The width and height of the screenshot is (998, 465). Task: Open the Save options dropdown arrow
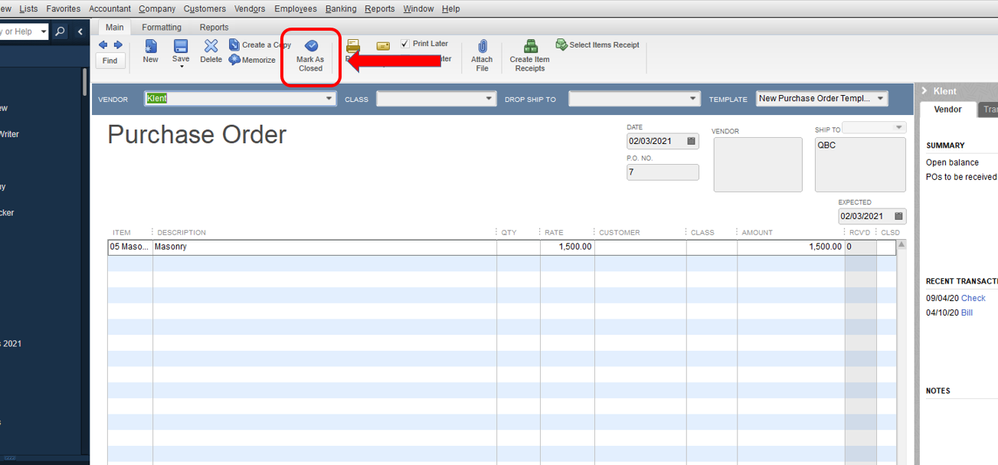click(x=181, y=66)
